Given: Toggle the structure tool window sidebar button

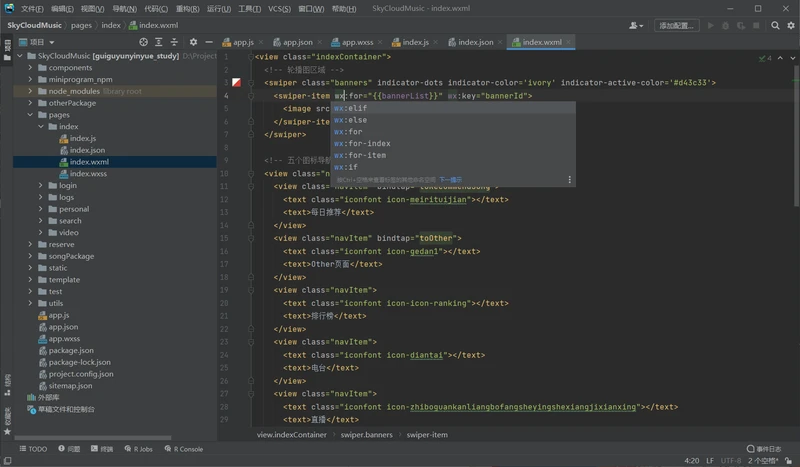Looking at the screenshot, I should [7, 384].
